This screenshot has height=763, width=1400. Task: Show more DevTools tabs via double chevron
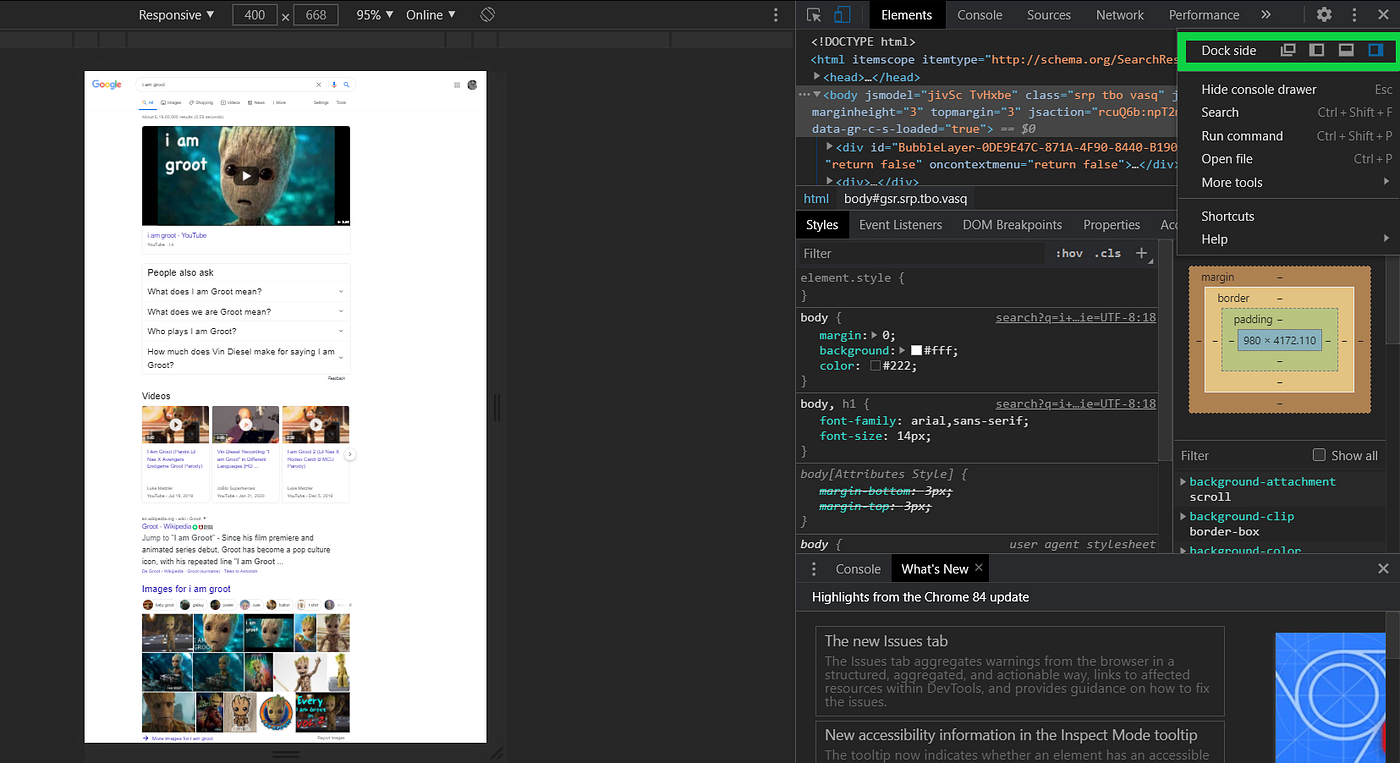pos(1266,15)
